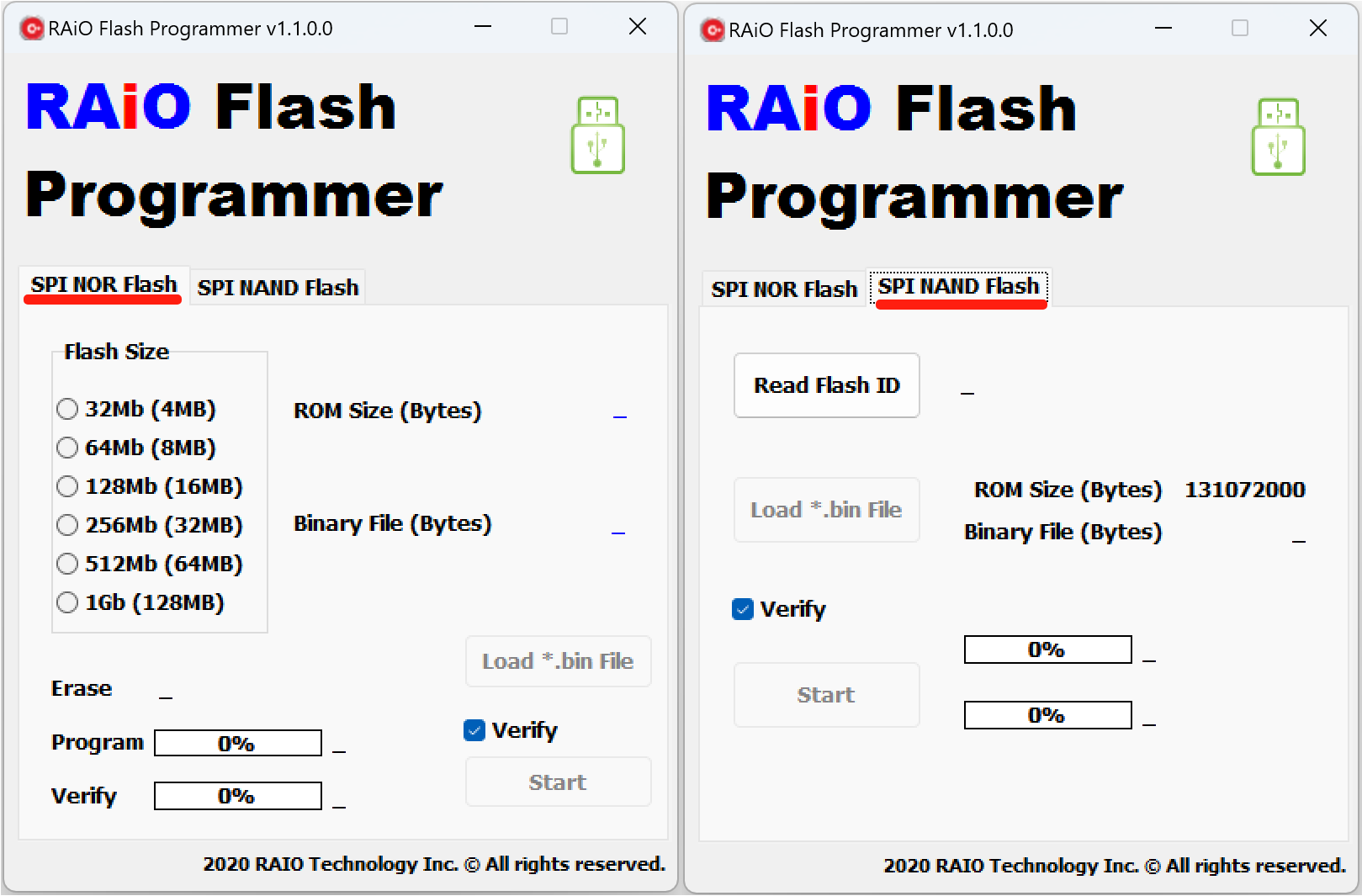Switch to SPI NAND Flash tab in left window
1362x896 pixels.
(278, 288)
